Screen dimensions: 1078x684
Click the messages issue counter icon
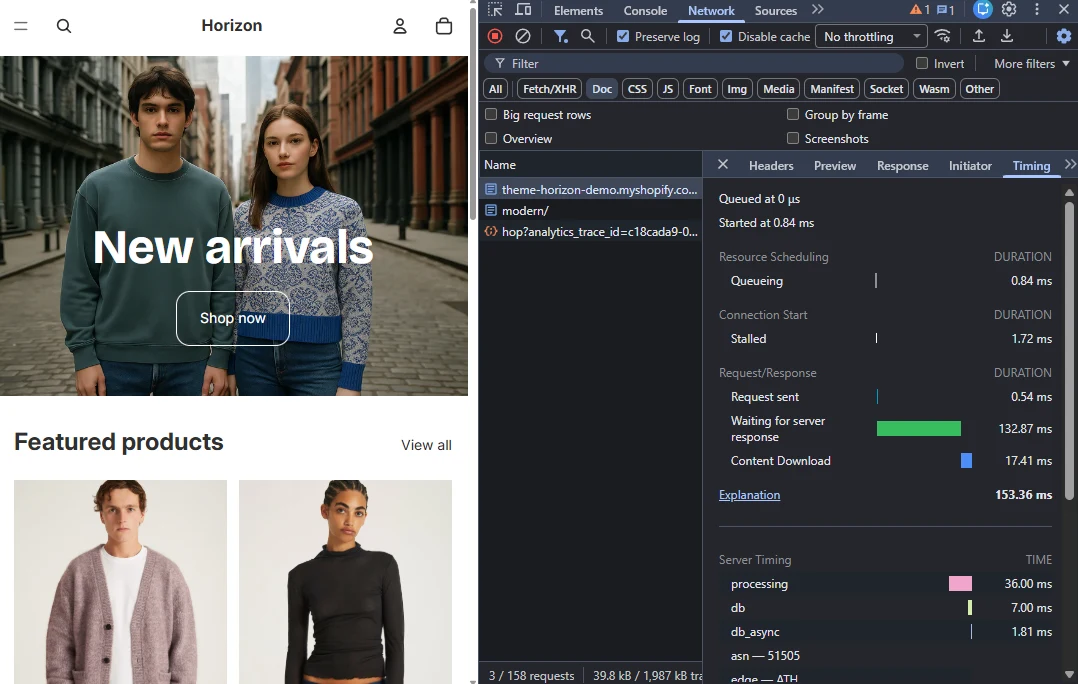pyautogui.click(x=946, y=10)
